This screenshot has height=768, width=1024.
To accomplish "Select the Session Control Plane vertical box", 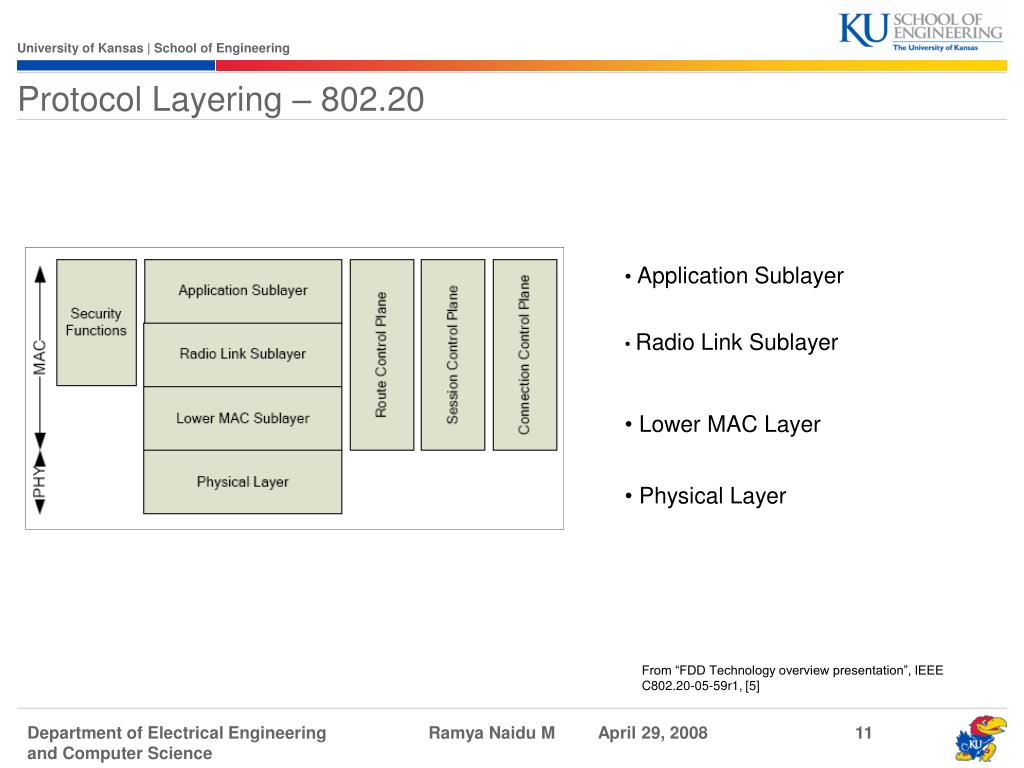I will [x=453, y=355].
